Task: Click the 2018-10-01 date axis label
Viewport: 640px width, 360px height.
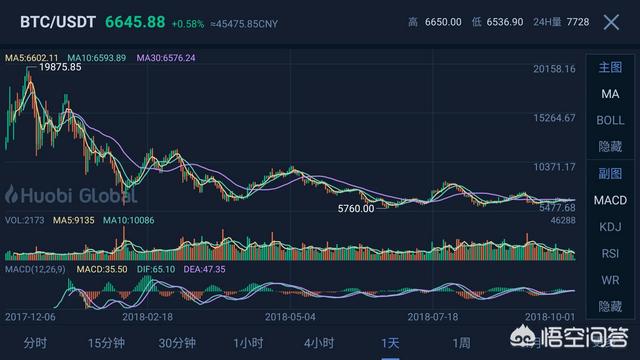Action: (550, 317)
